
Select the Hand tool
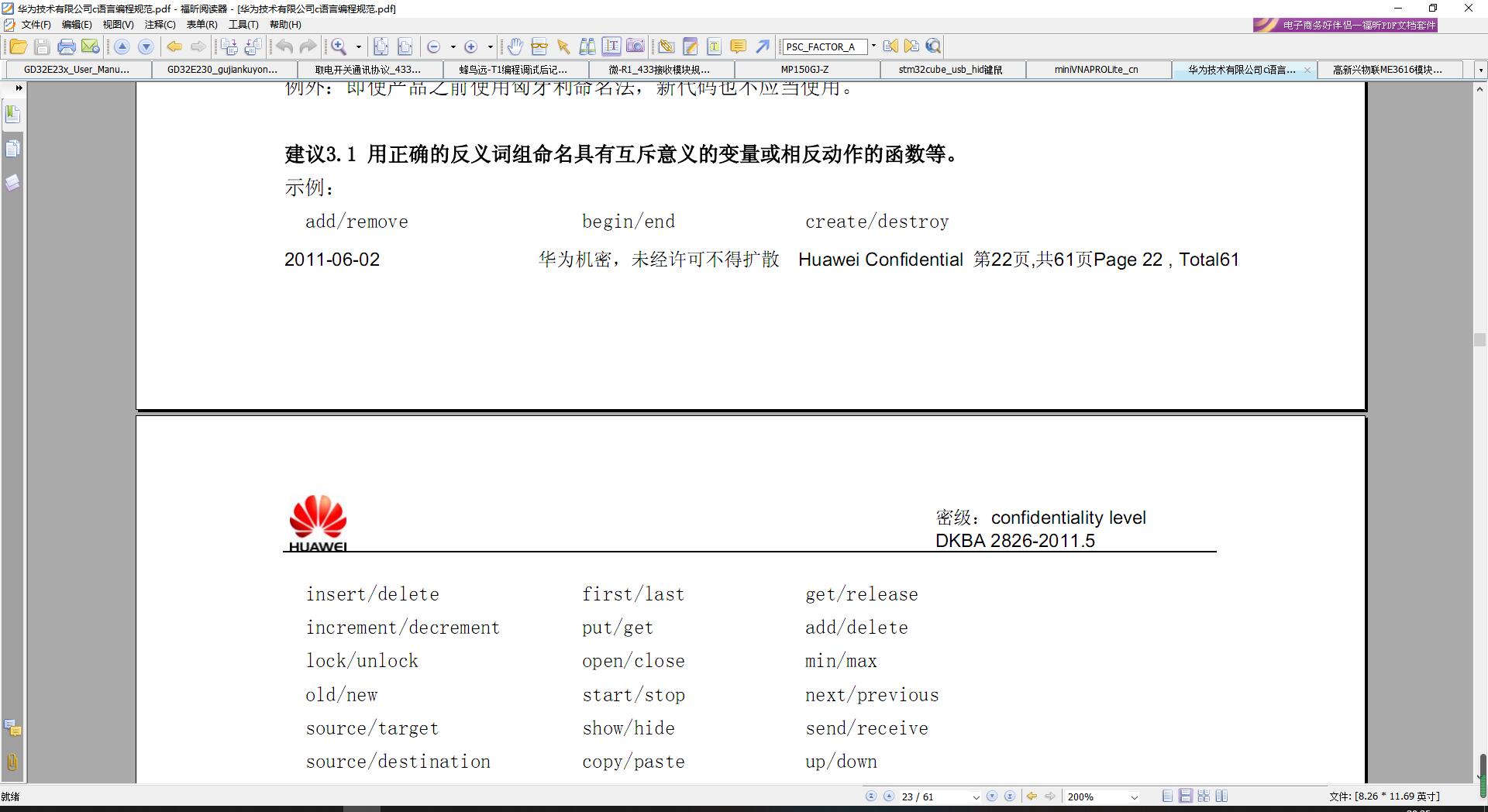coord(515,46)
